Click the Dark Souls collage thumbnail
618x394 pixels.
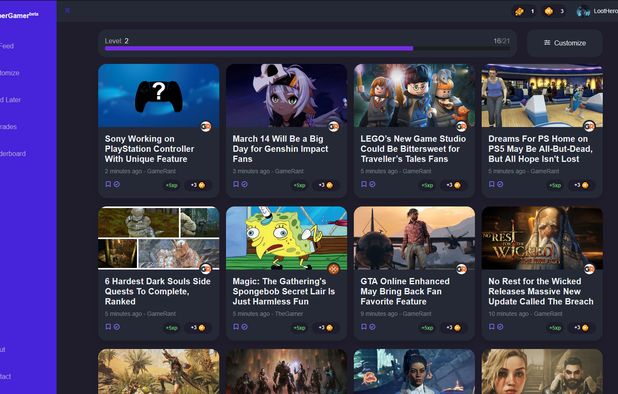point(159,238)
